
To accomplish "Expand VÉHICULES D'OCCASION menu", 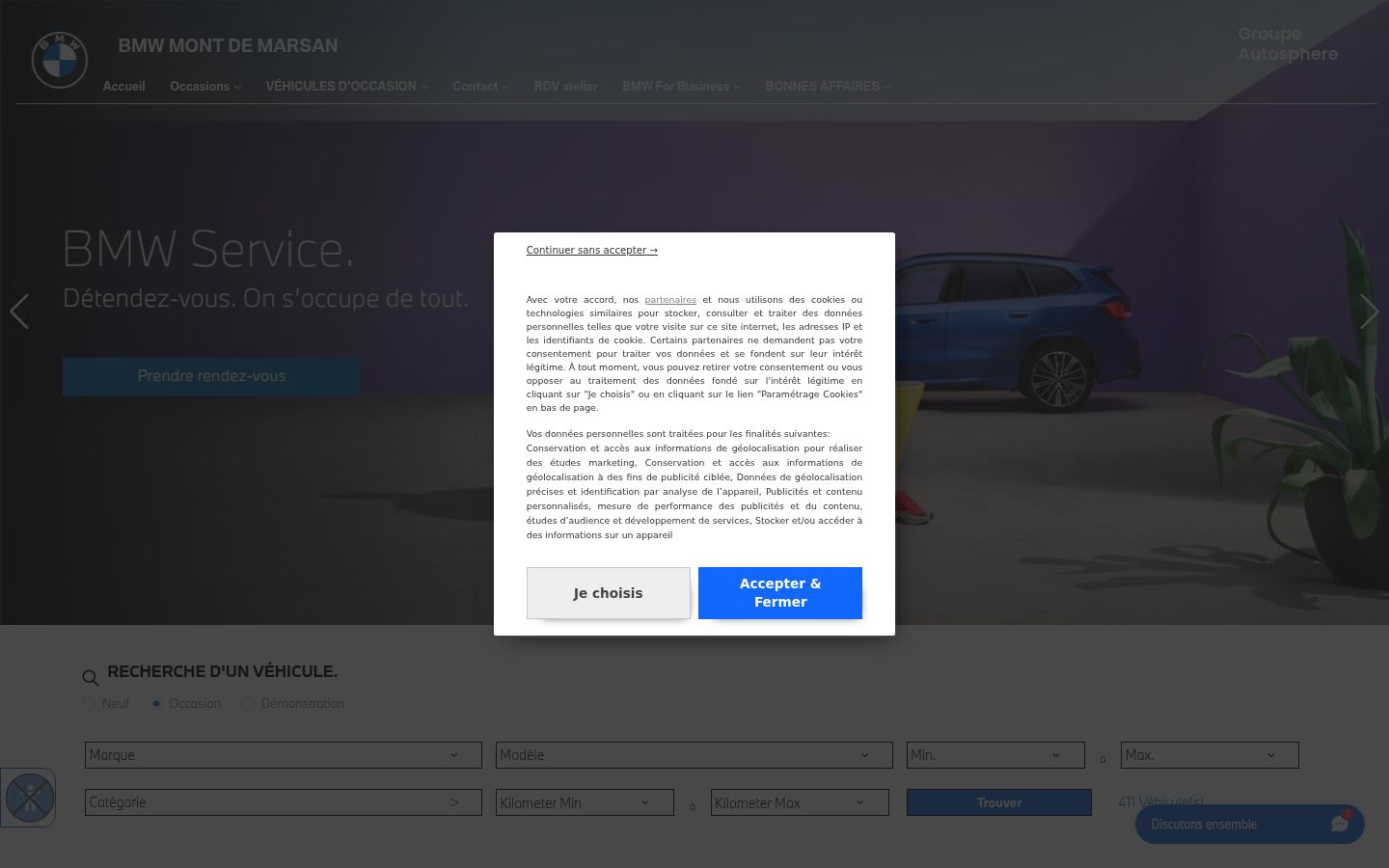I will click(346, 87).
